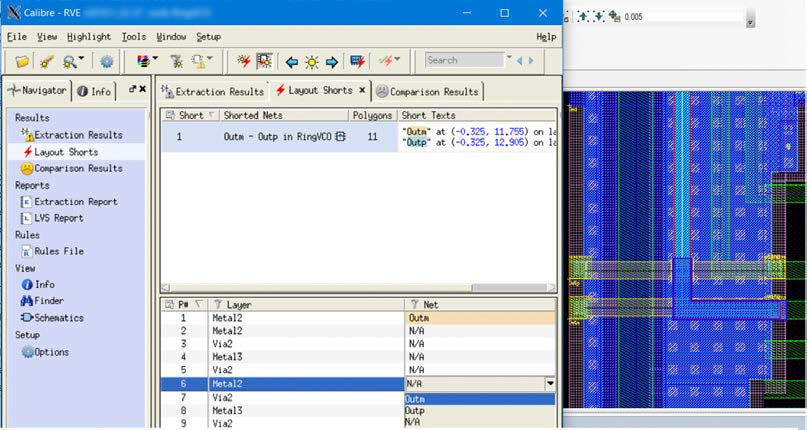Open the document warning icon dropdown arrow

[x=210, y=59]
